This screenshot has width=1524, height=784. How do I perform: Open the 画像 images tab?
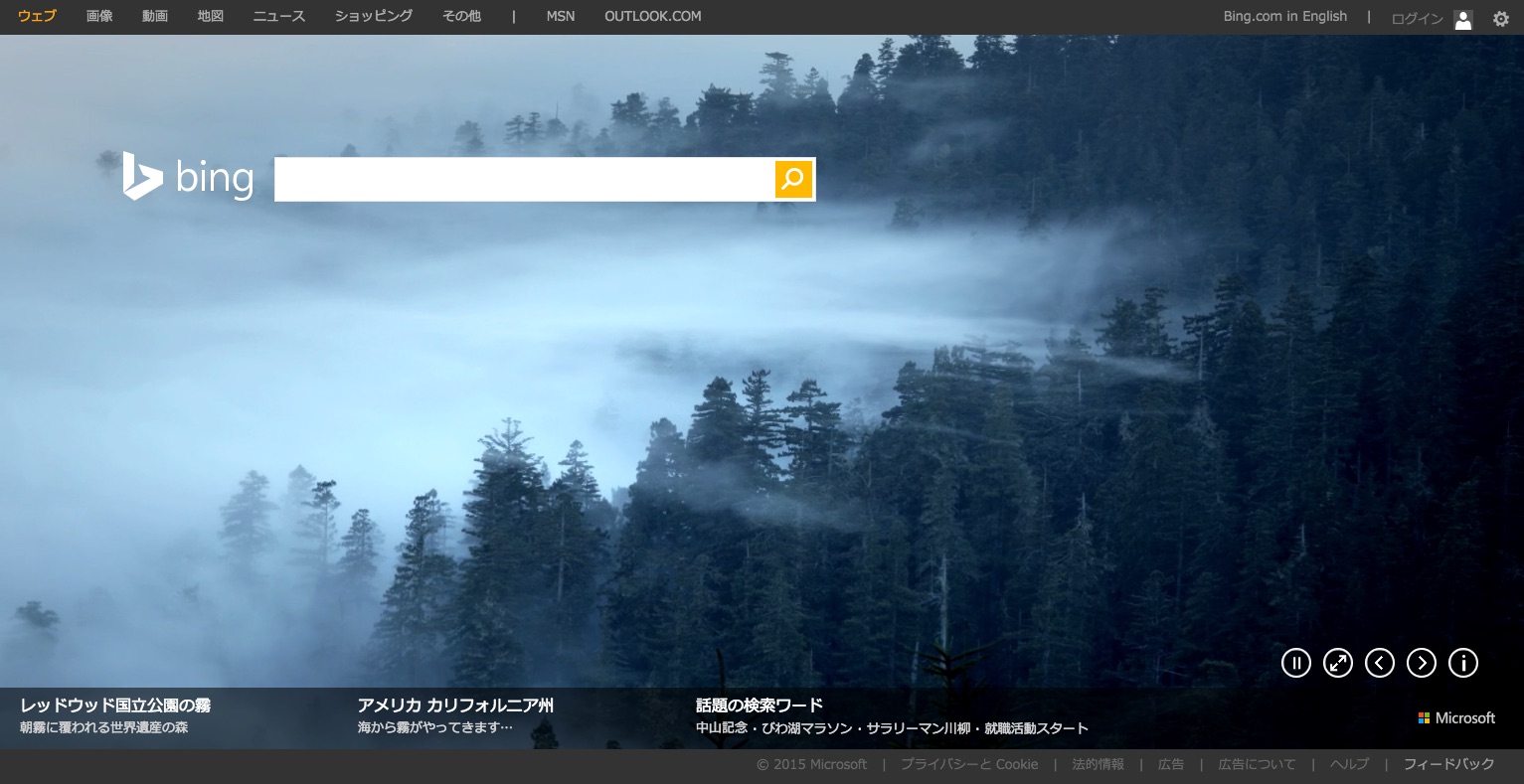pyautogui.click(x=99, y=16)
